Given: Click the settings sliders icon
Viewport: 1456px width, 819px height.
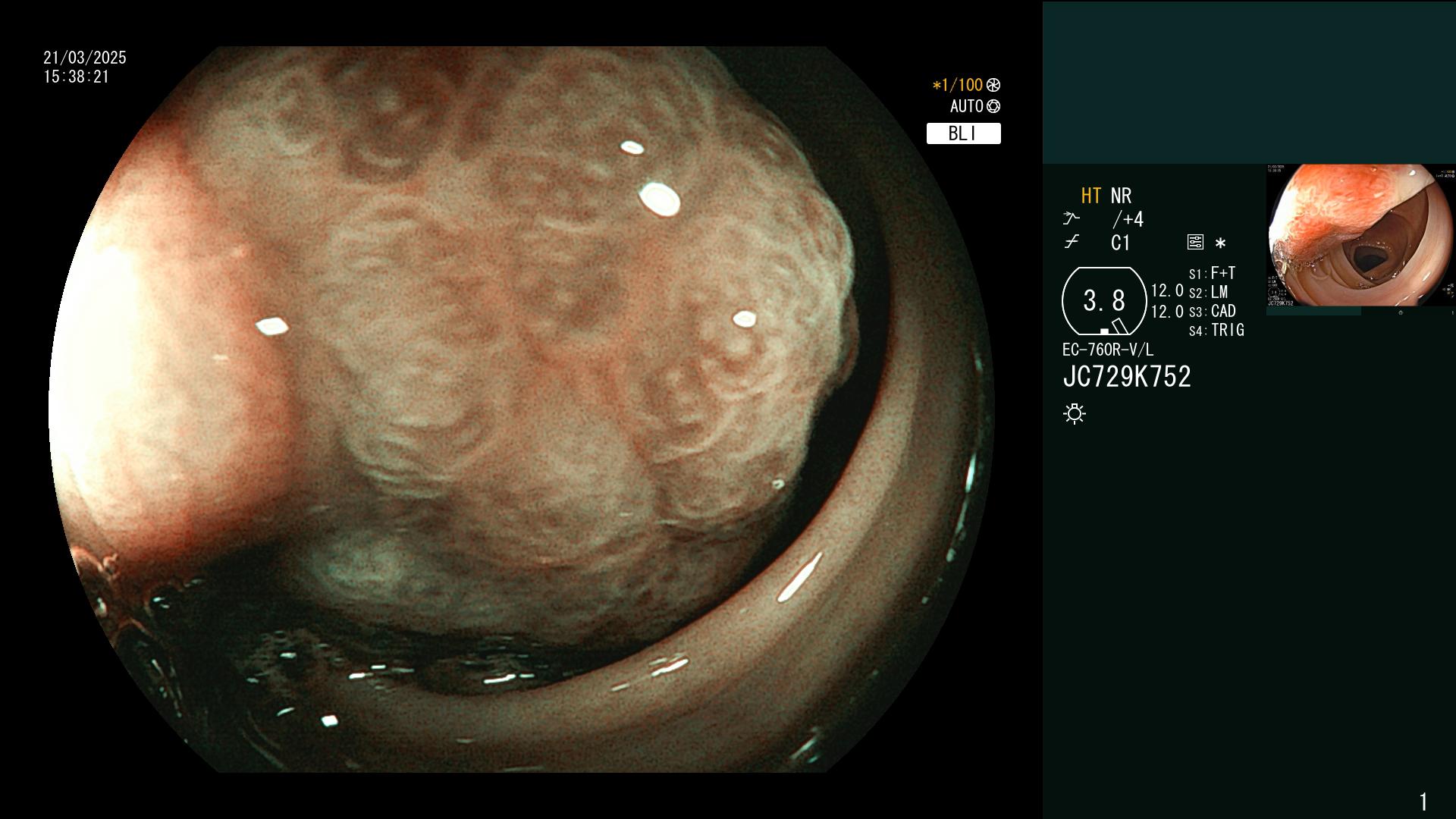Looking at the screenshot, I should pos(1195,243).
